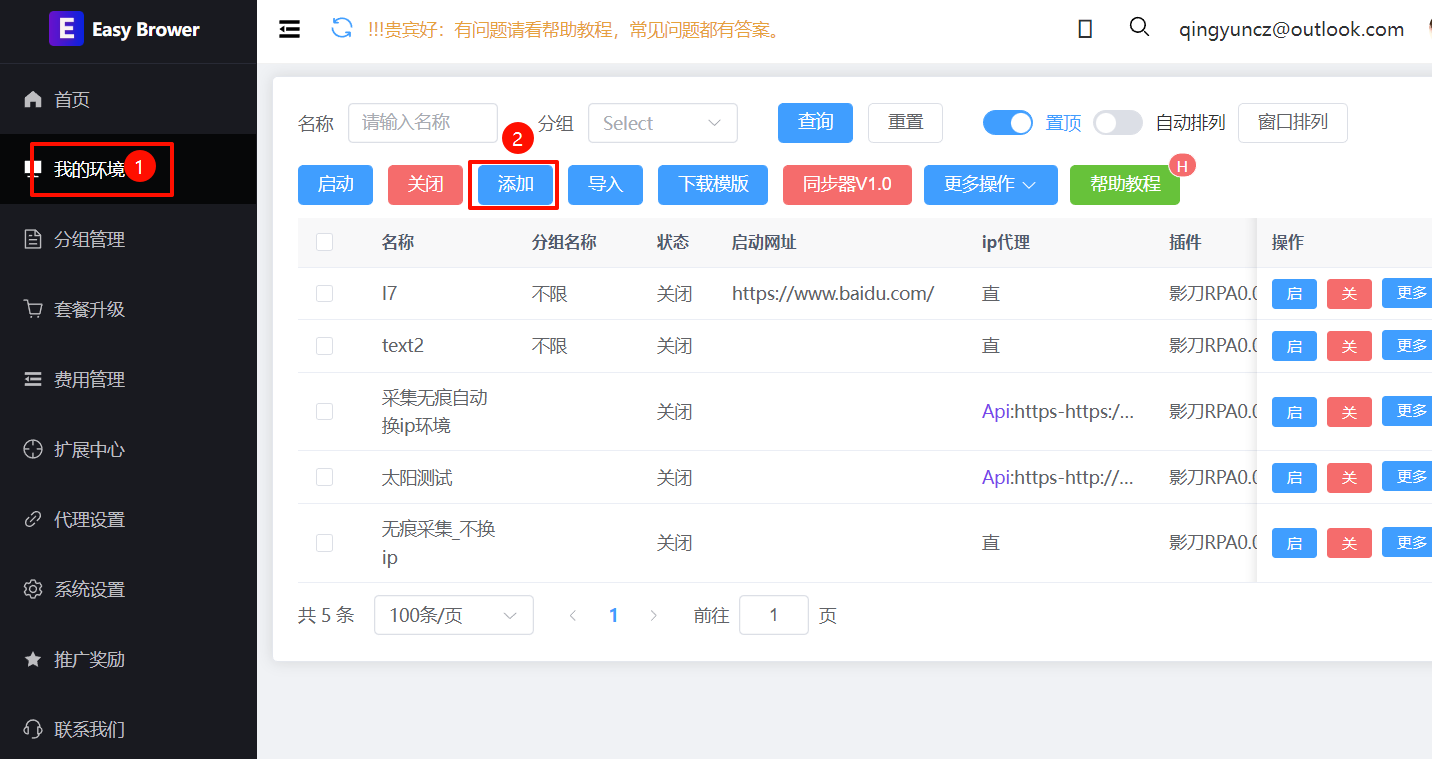Viewport: 1432px width, 759px height.
Task: Expand the 更多操作 dropdown button
Action: coord(990,185)
